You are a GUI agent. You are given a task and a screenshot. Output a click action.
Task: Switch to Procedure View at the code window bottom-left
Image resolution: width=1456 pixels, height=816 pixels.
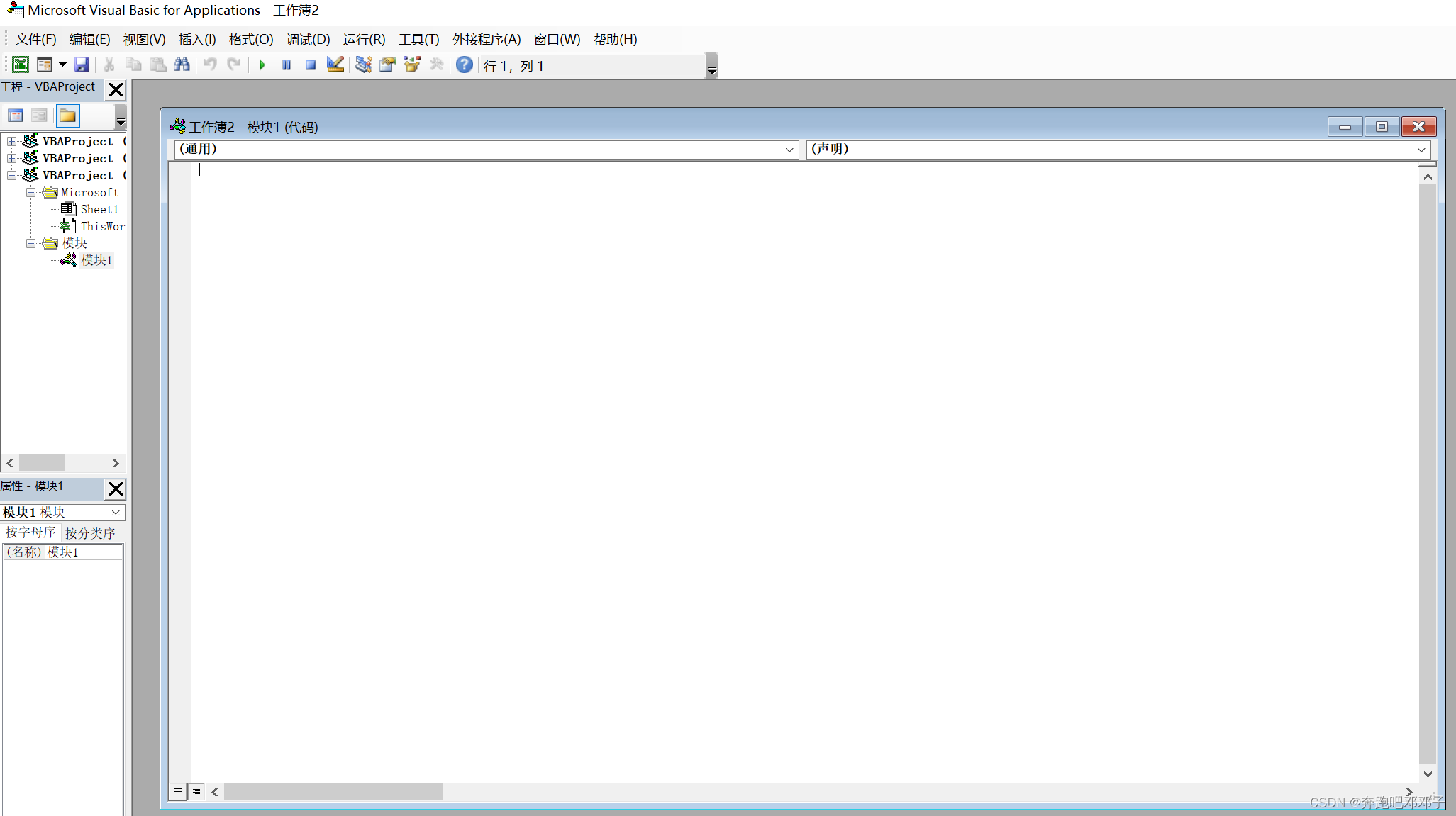(178, 791)
